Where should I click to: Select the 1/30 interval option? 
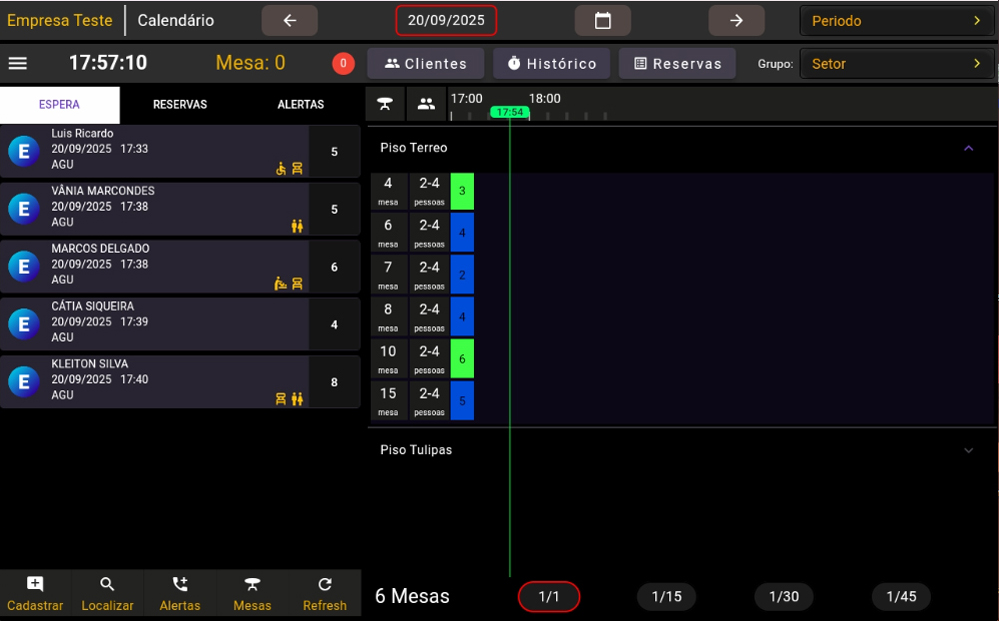[x=784, y=597]
